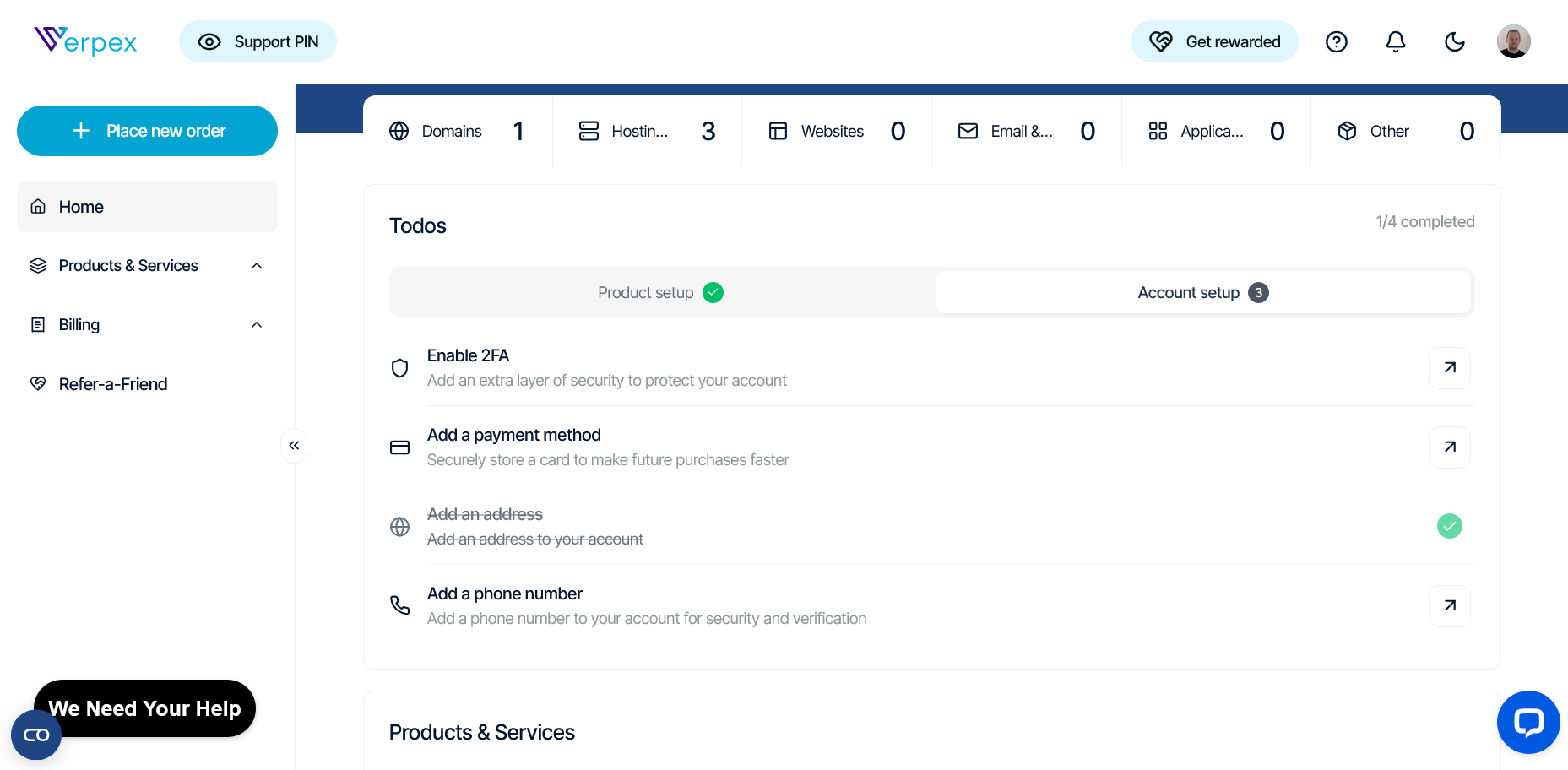This screenshot has width=1568, height=770.
Task: Click 'Securely store a card' description
Action: (x=608, y=460)
